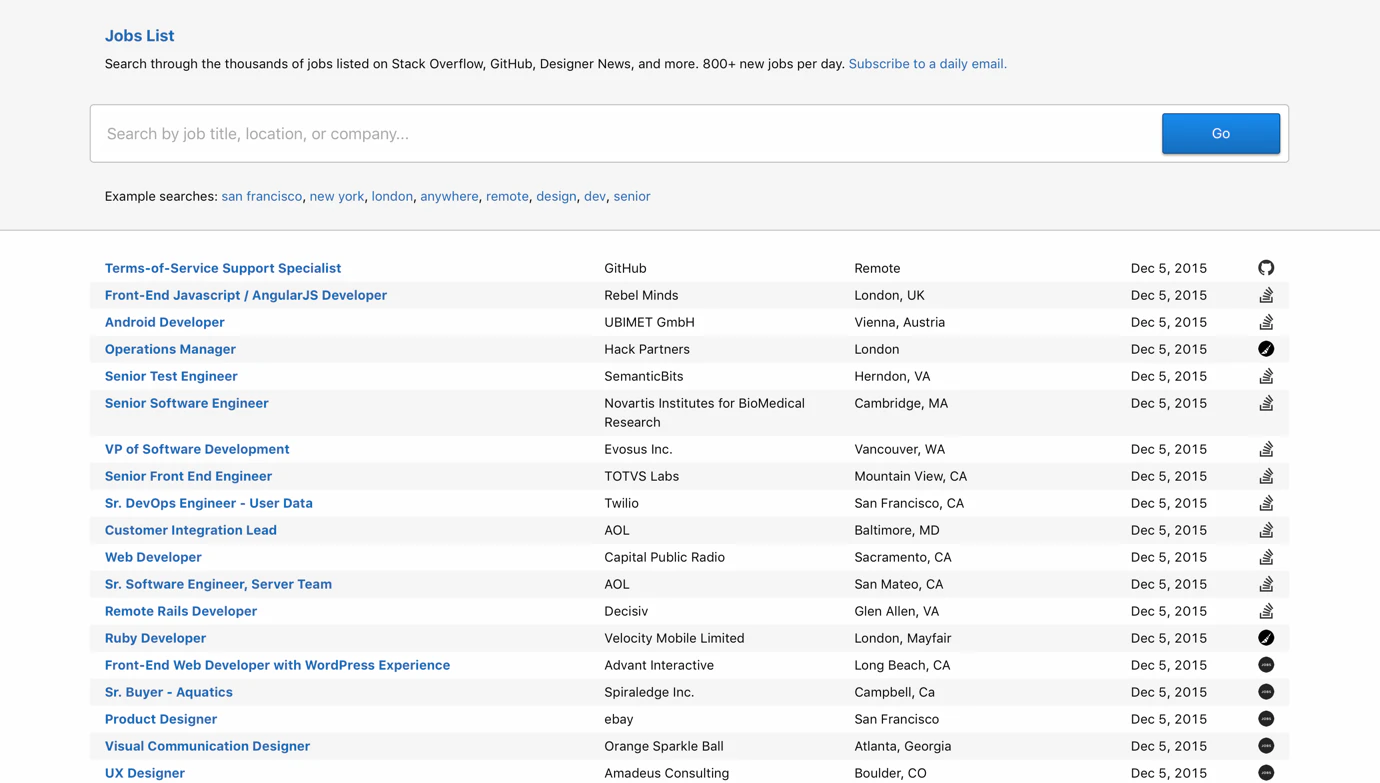
Task: Click the source icon beside Operations Manager
Action: pos(1266,348)
